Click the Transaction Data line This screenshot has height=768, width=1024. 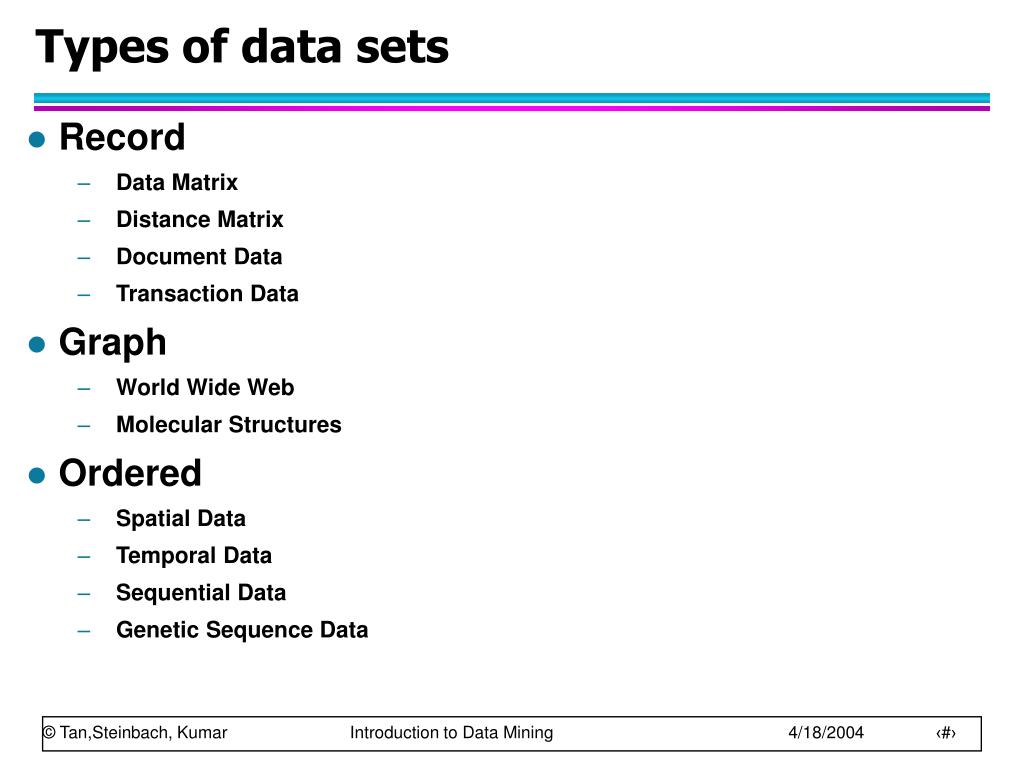pos(208,294)
